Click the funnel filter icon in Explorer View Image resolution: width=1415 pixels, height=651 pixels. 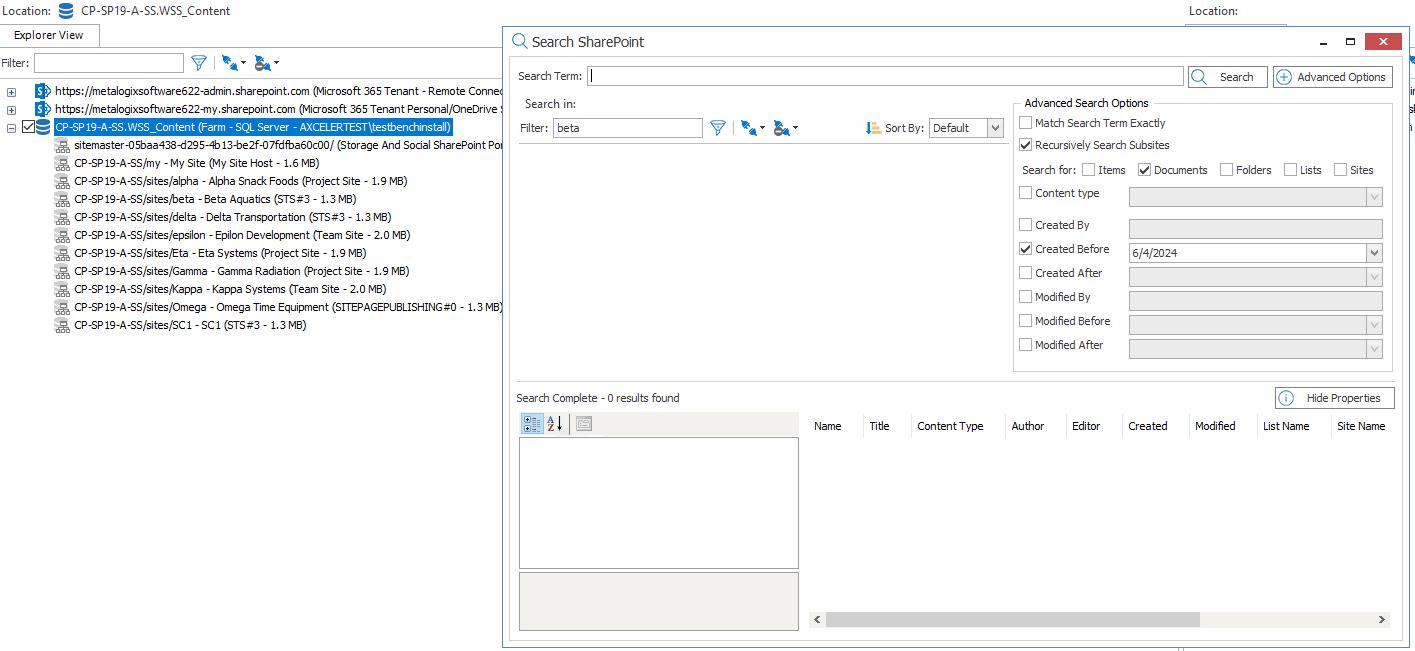click(199, 63)
